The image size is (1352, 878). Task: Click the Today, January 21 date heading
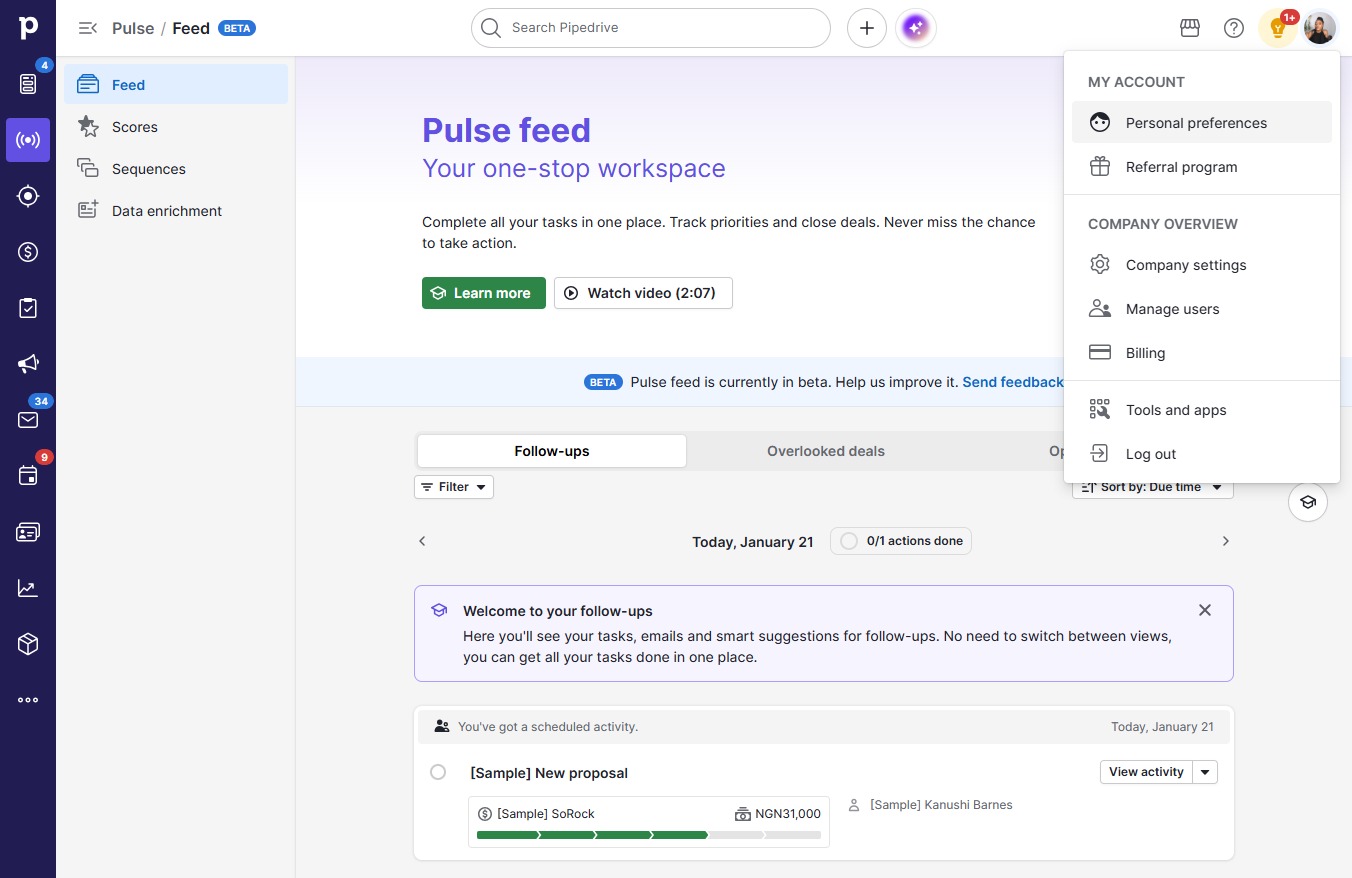[x=753, y=542]
